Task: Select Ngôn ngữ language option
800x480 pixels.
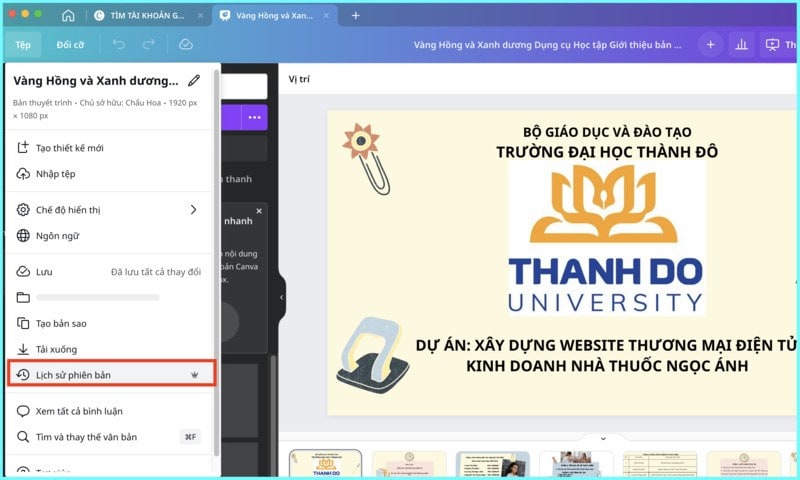Action: coord(109,236)
